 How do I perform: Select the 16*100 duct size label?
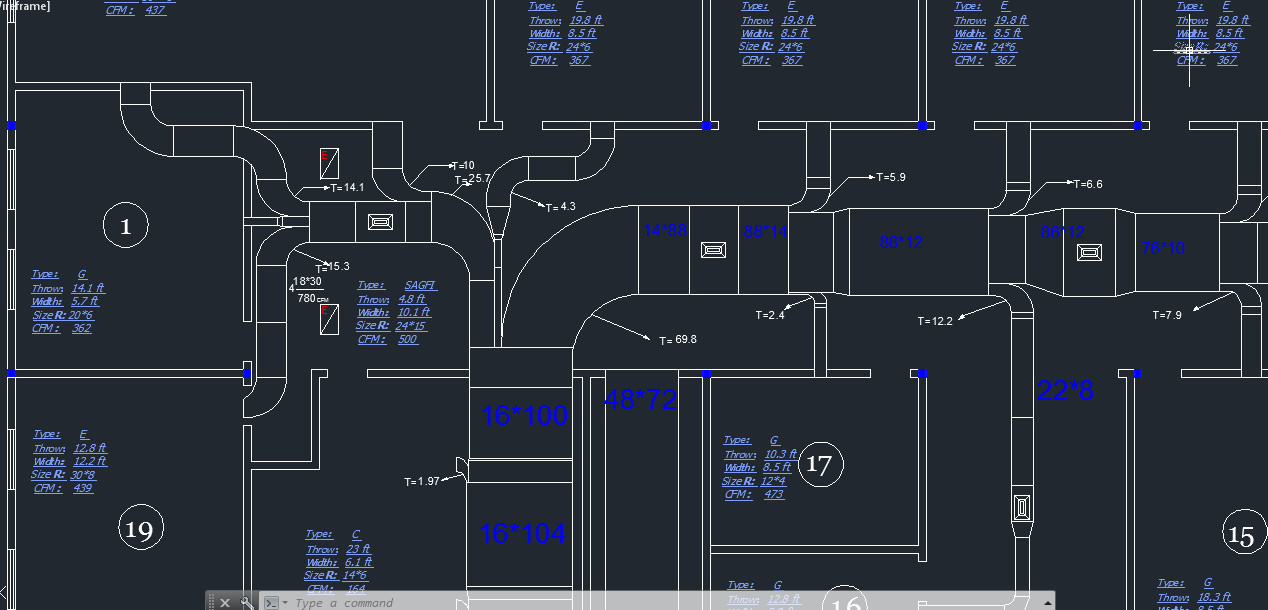[524, 415]
